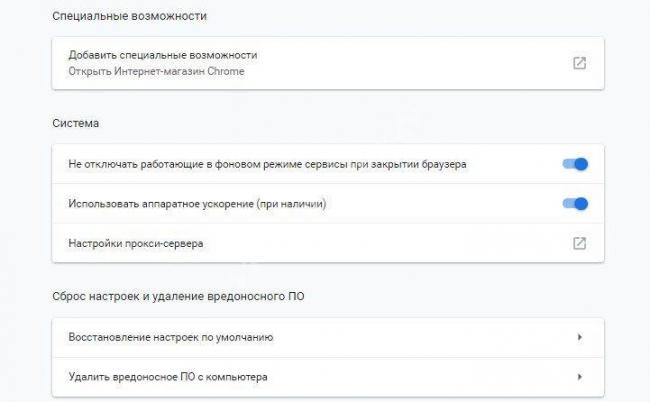Open Восстановление настроек по умолчанию option
650x402 pixels.
coord(328,337)
